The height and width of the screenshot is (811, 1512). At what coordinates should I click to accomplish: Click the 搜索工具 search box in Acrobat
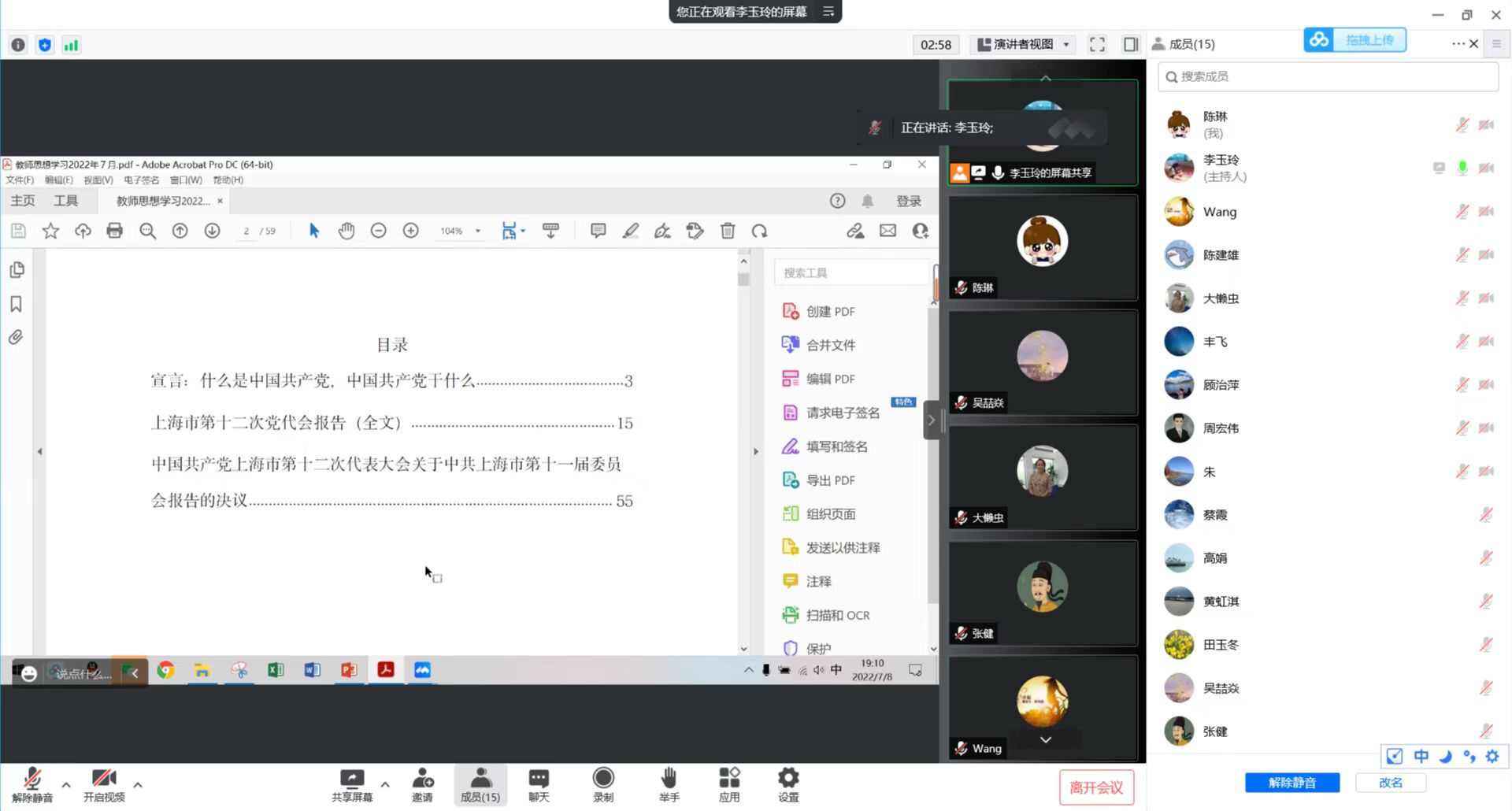click(852, 272)
